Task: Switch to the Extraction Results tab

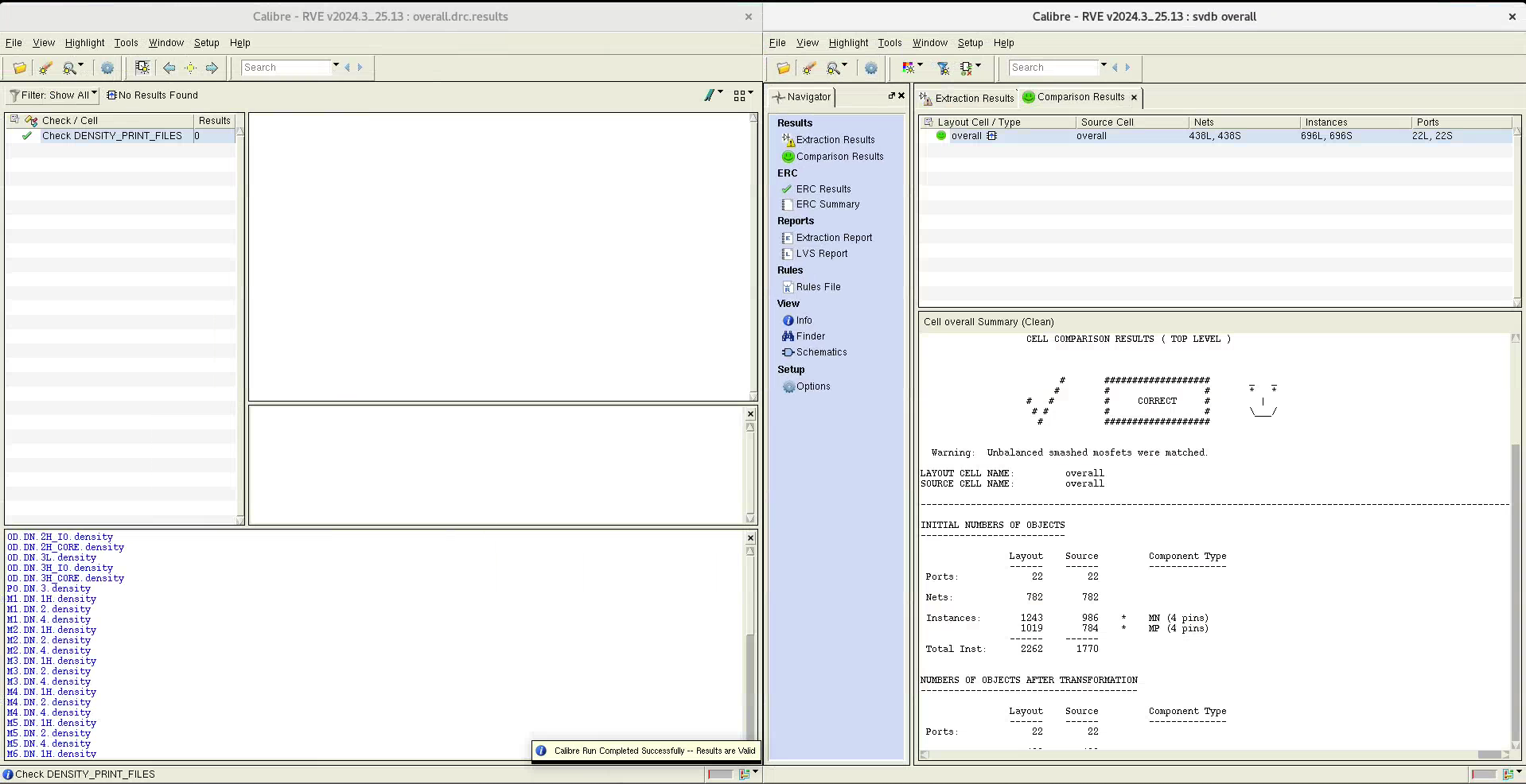Action: pyautogui.click(x=967, y=98)
